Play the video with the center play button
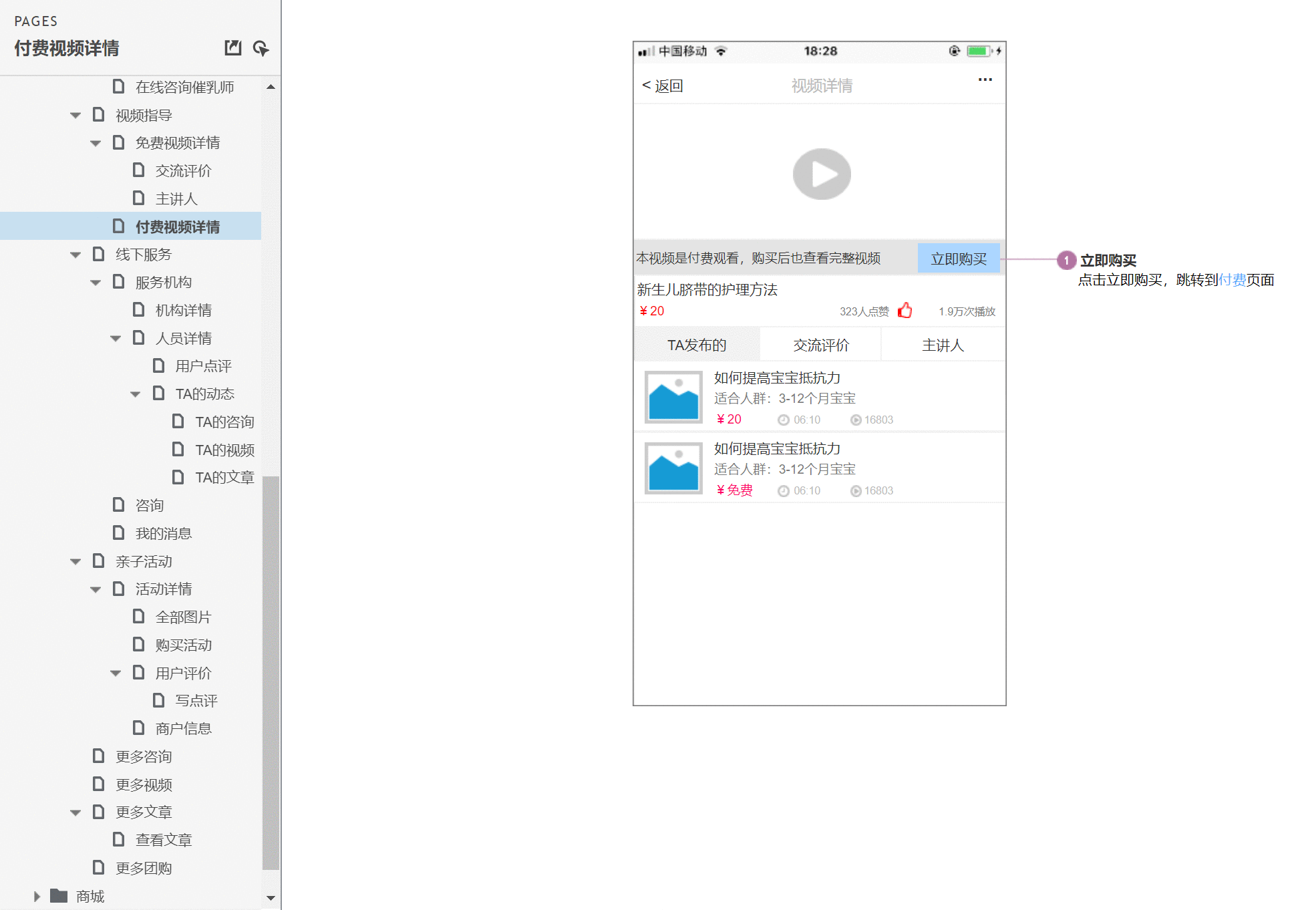 821,174
